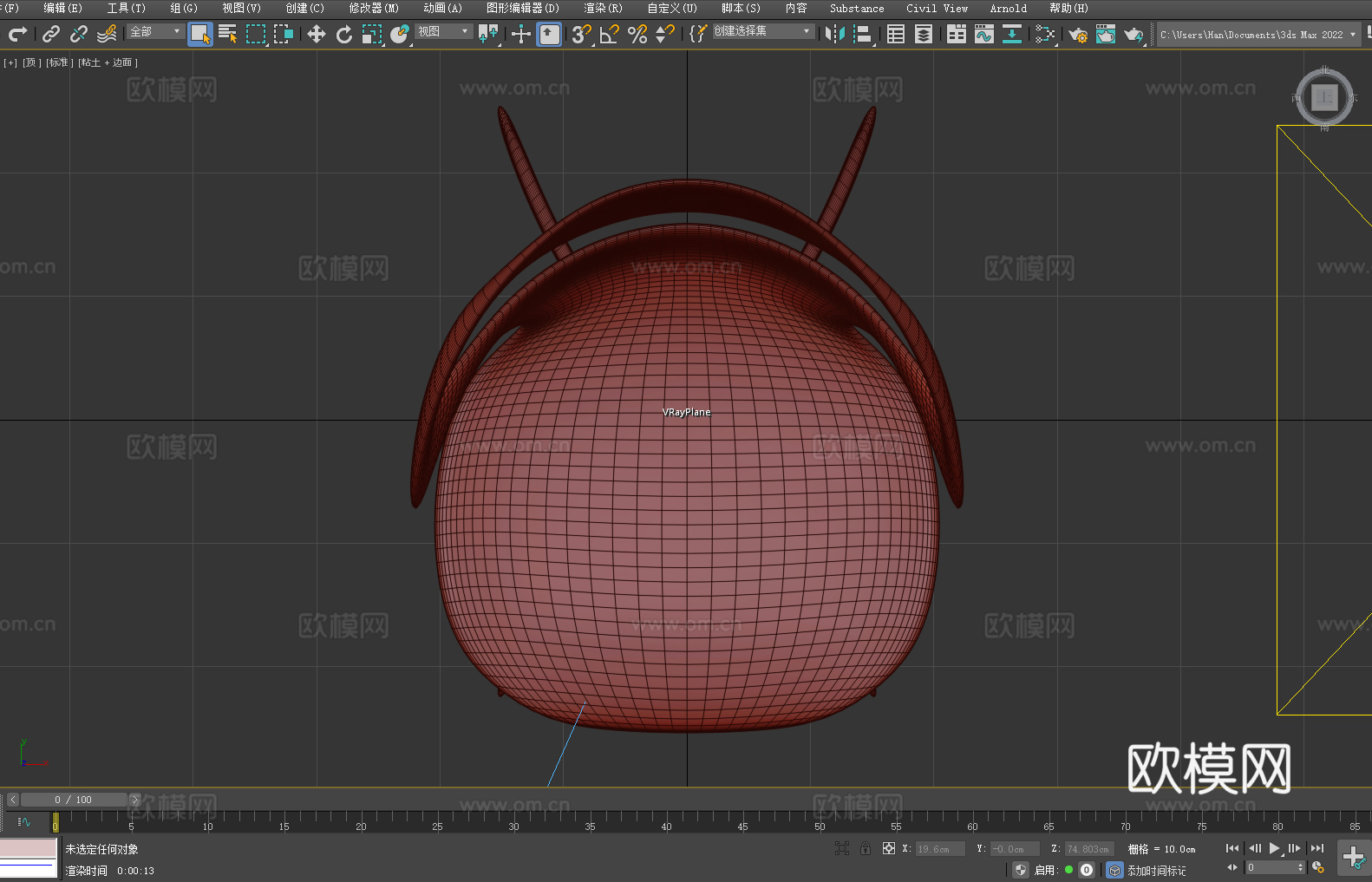Open the Curve Editor
Image resolution: width=1372 pixels, height=882 pixels.
(984, 35)
